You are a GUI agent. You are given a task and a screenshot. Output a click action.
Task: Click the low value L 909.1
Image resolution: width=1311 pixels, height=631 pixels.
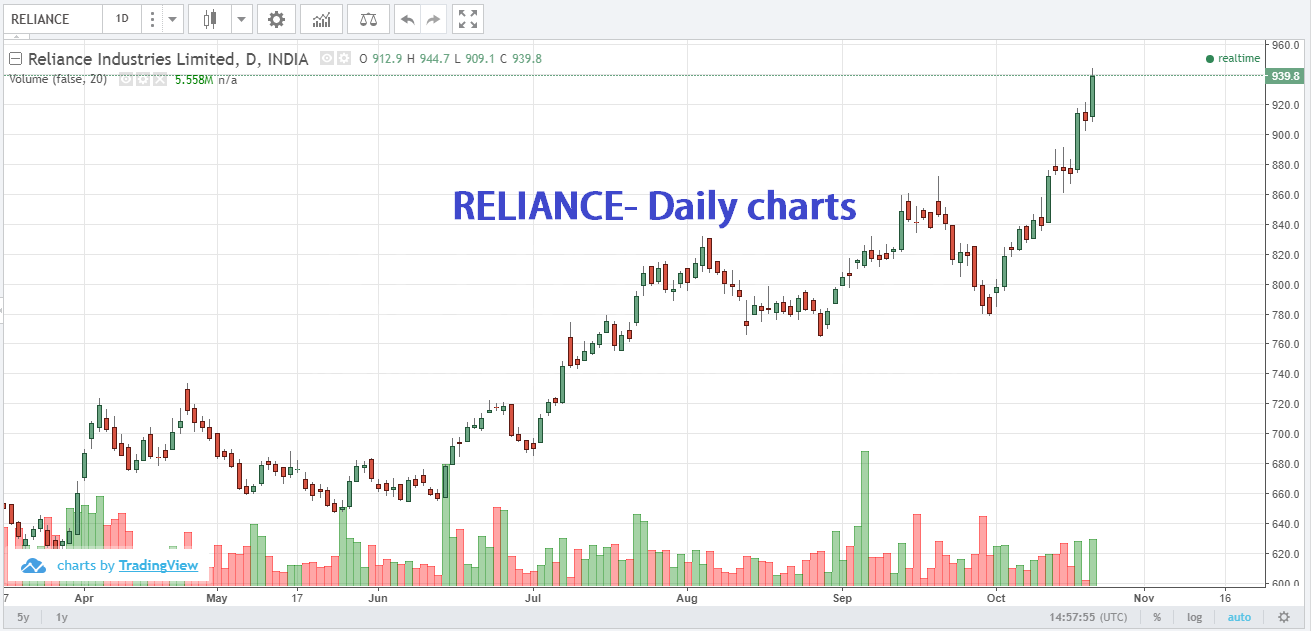coord(474,59)
